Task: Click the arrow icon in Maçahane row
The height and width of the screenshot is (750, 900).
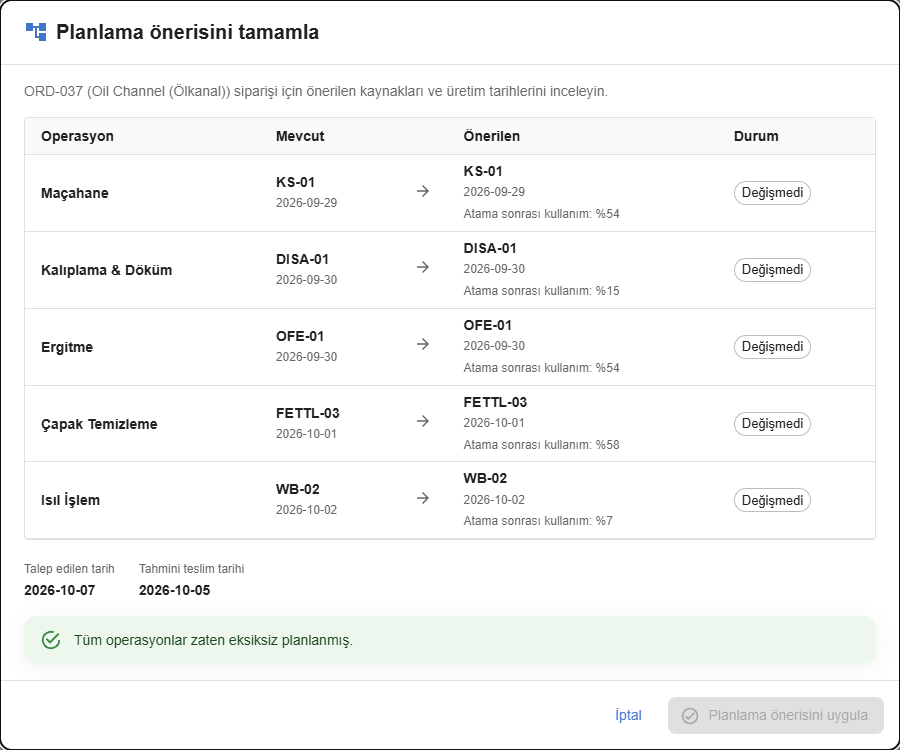Action: [x=423, y=191]
